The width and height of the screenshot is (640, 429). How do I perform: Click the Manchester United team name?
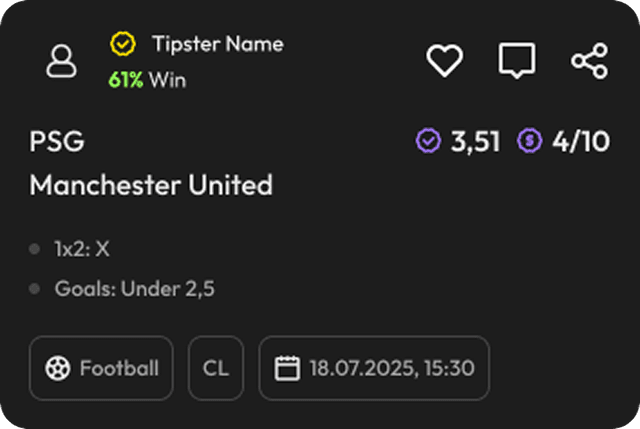tap(151, 185)
